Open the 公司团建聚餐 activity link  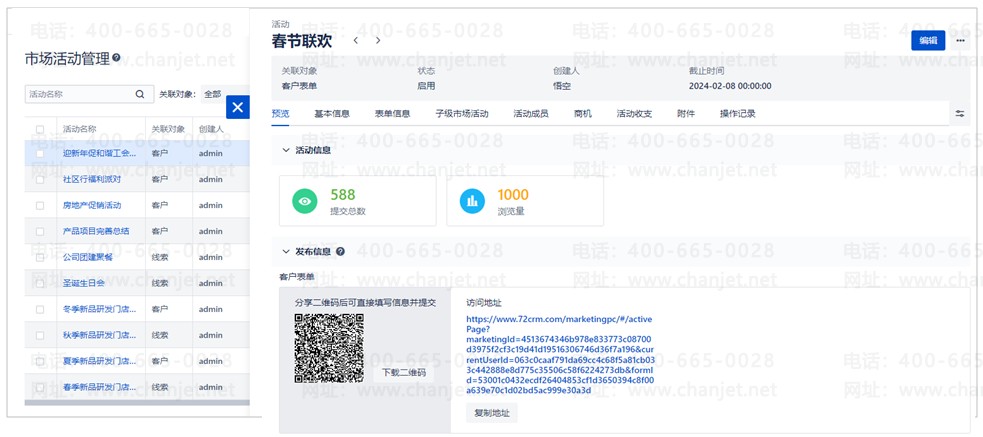88,257
